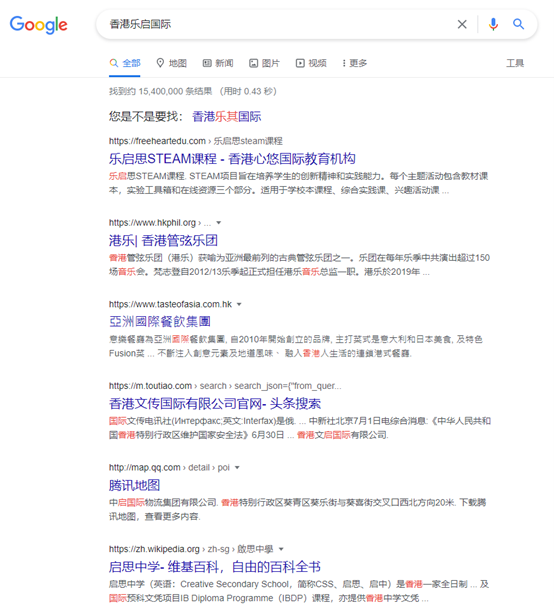This screenshot has width=554, height=605.
Task: Open the 亞洲國際餐飲集團 result link
Action: 160,321
